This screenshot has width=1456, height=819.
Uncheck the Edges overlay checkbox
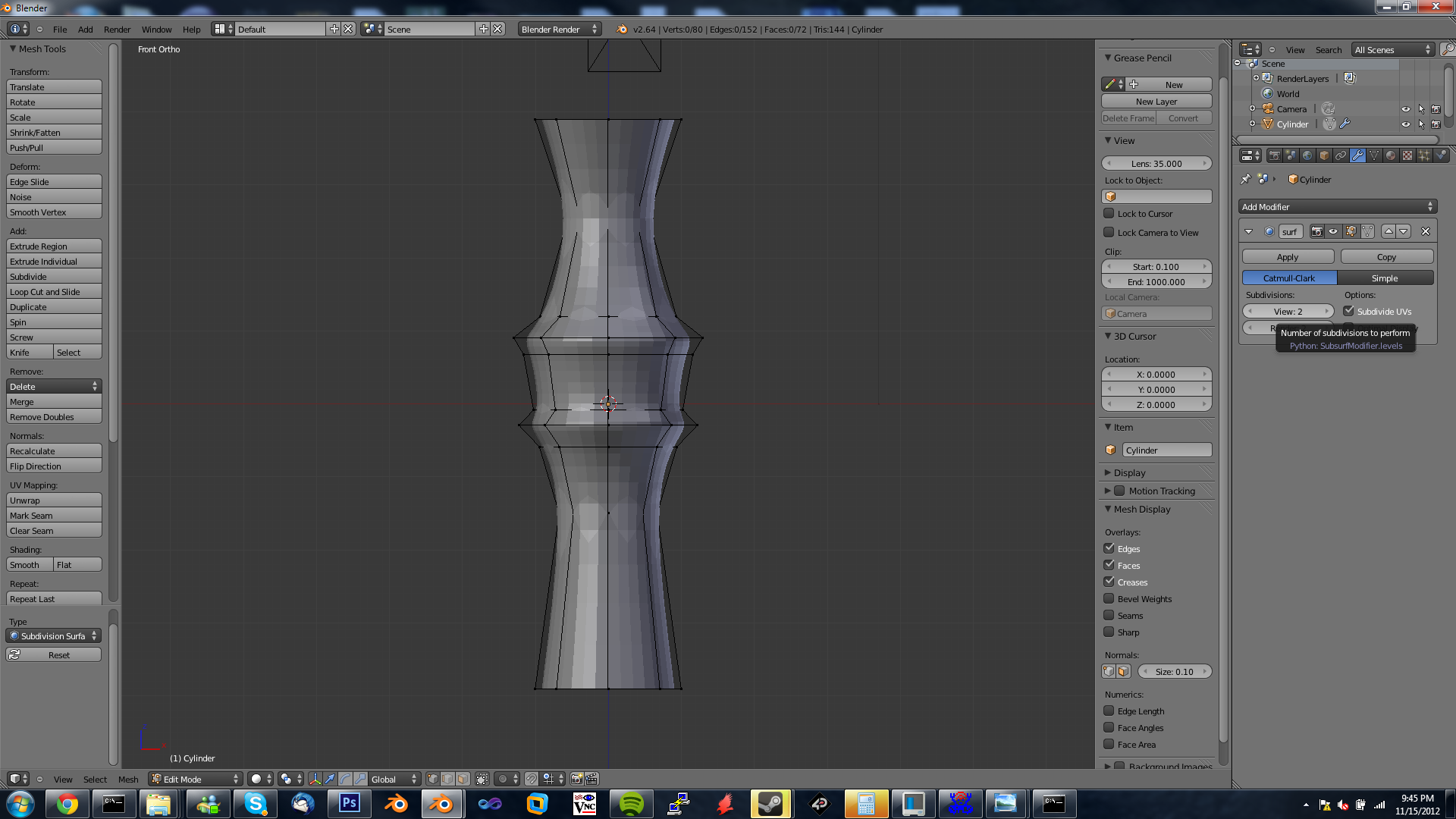point(1109,548)
